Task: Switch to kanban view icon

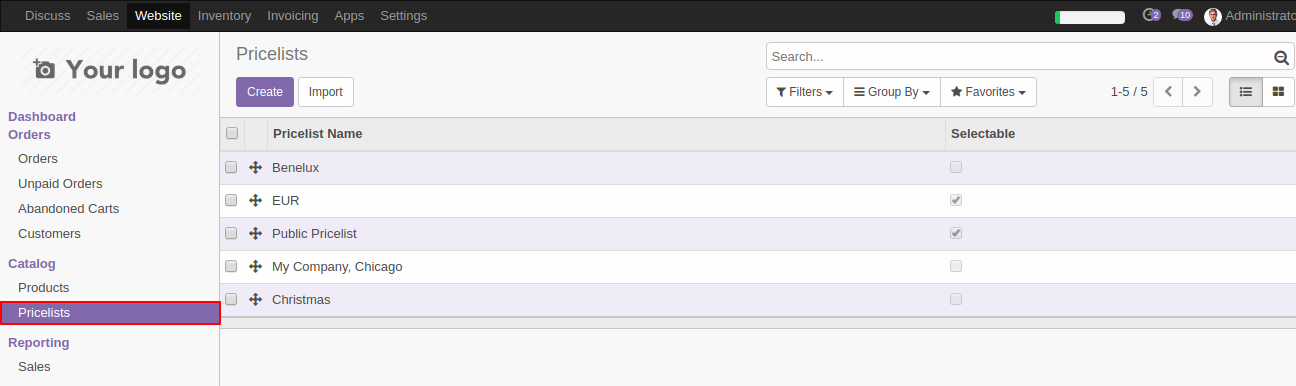Action: point(1278,92)
